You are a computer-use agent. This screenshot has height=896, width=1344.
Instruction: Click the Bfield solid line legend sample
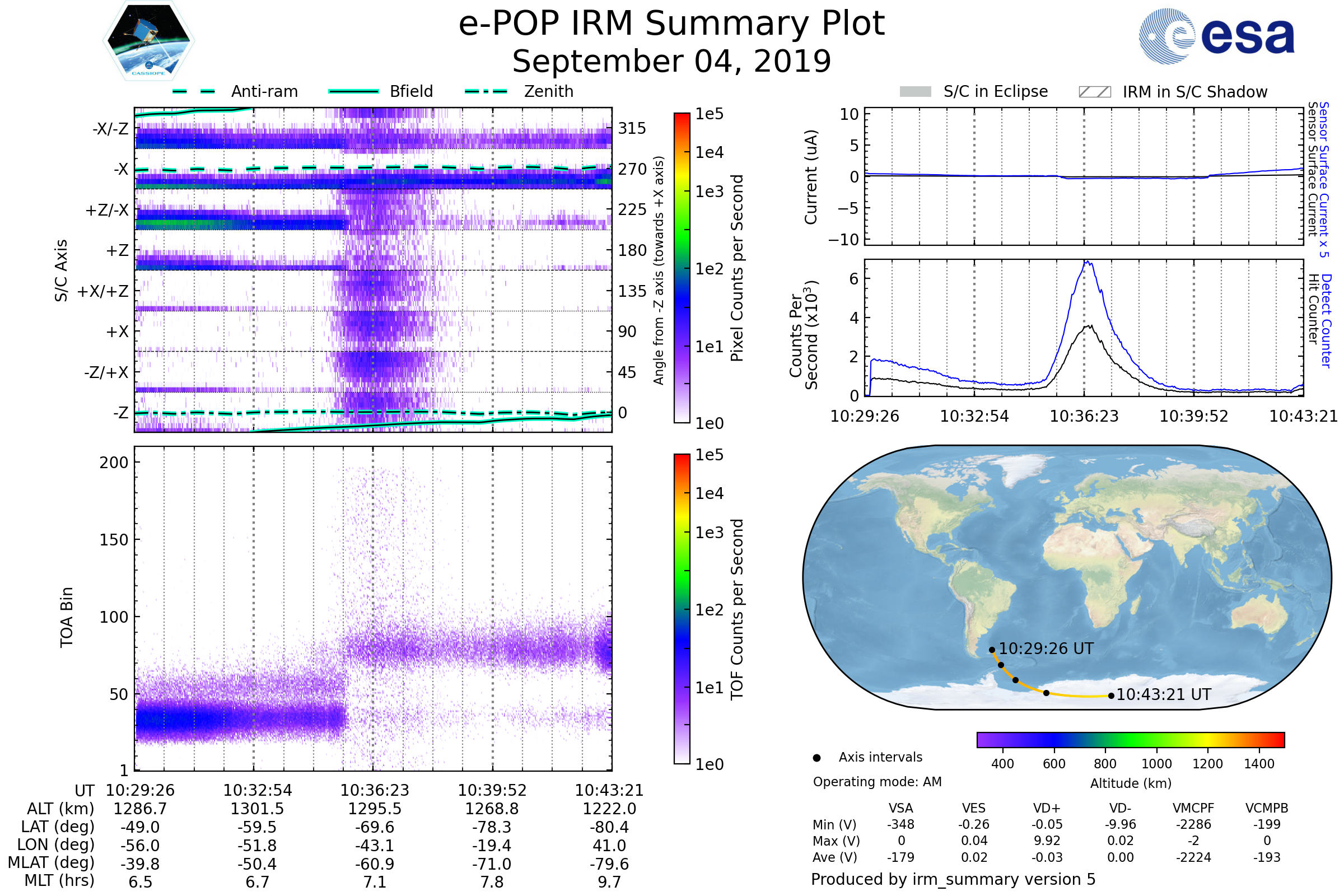coord(353,91)
